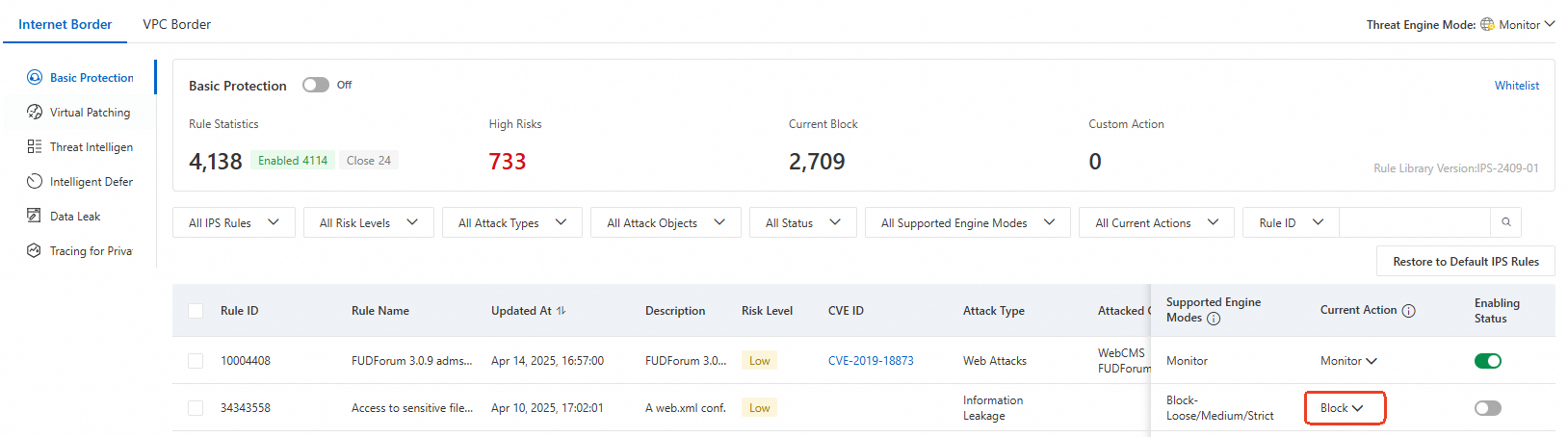Screen dimensions: 1568x437
Task: Click the Rule Name column header
Action: 380,311
